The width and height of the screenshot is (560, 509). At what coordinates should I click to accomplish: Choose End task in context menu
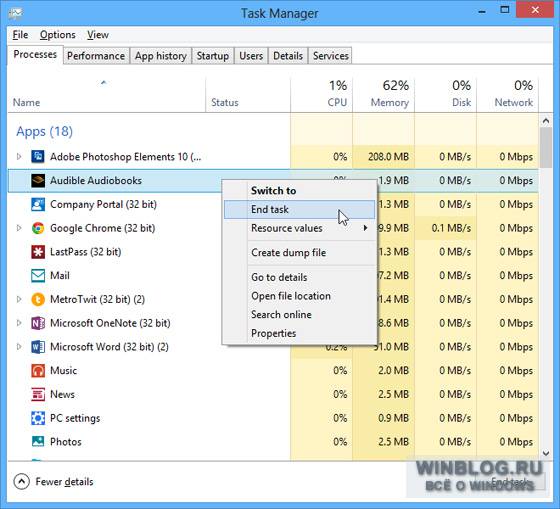point(300,209)
